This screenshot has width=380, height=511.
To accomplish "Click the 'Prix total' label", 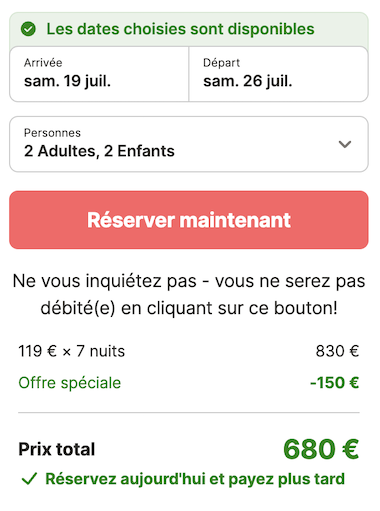I will tap(57, 449).
